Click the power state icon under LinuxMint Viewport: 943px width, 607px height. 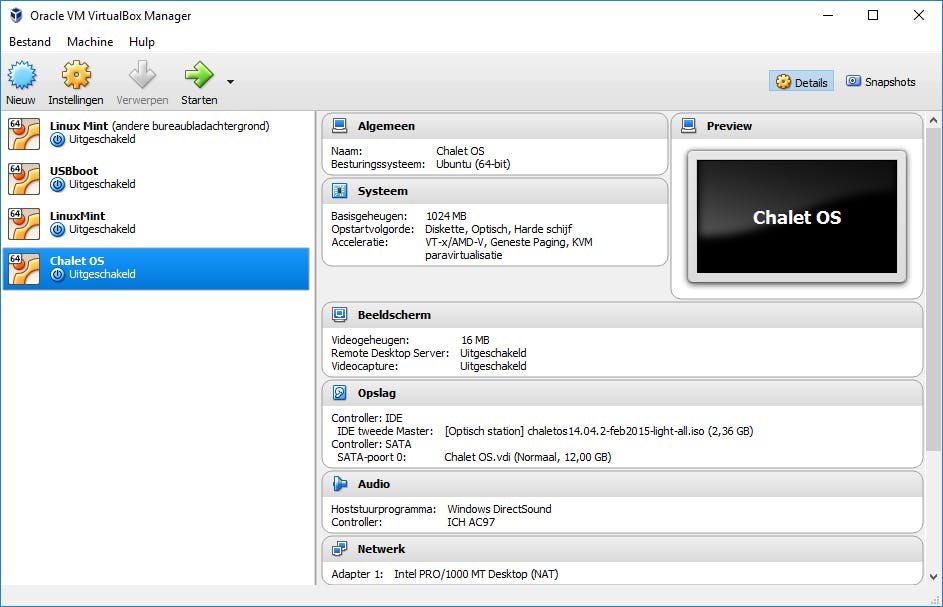coord(58,230)
